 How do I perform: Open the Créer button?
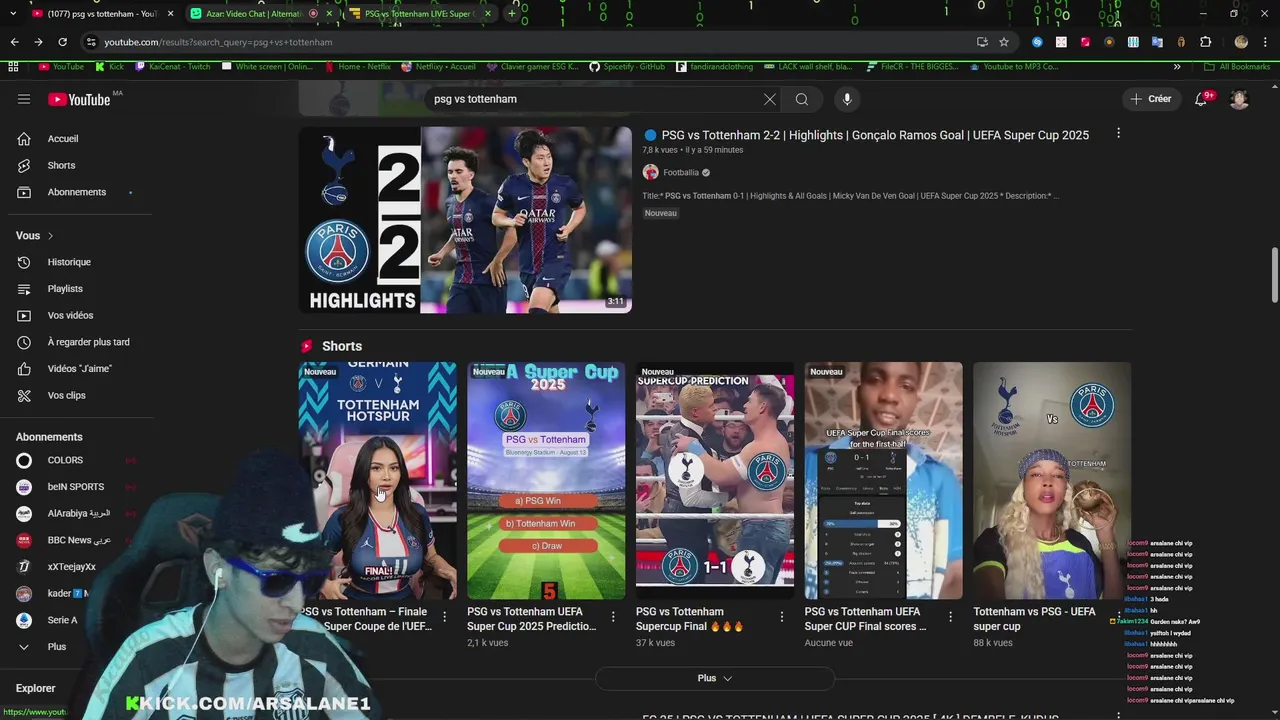click(1151, 99)
